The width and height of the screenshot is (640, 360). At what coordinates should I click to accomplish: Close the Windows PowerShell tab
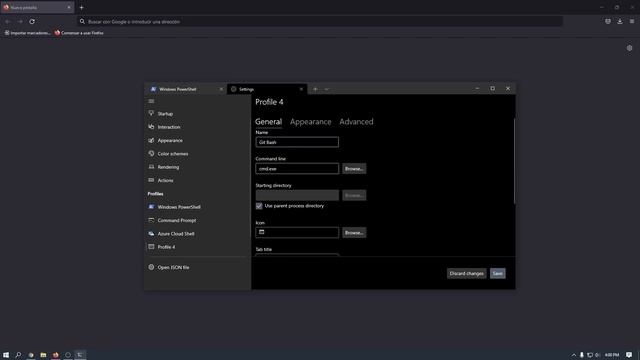[x=221, y=89]
